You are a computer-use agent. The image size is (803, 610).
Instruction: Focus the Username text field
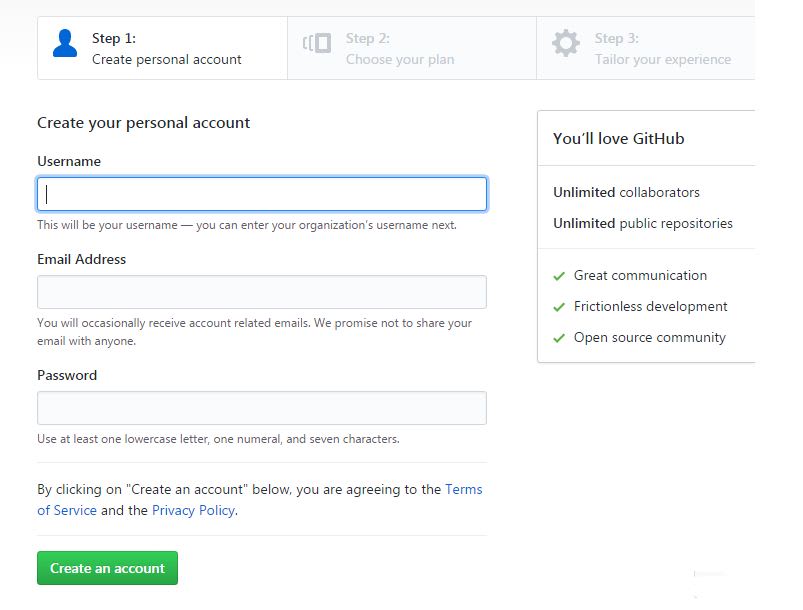point(262,194)
